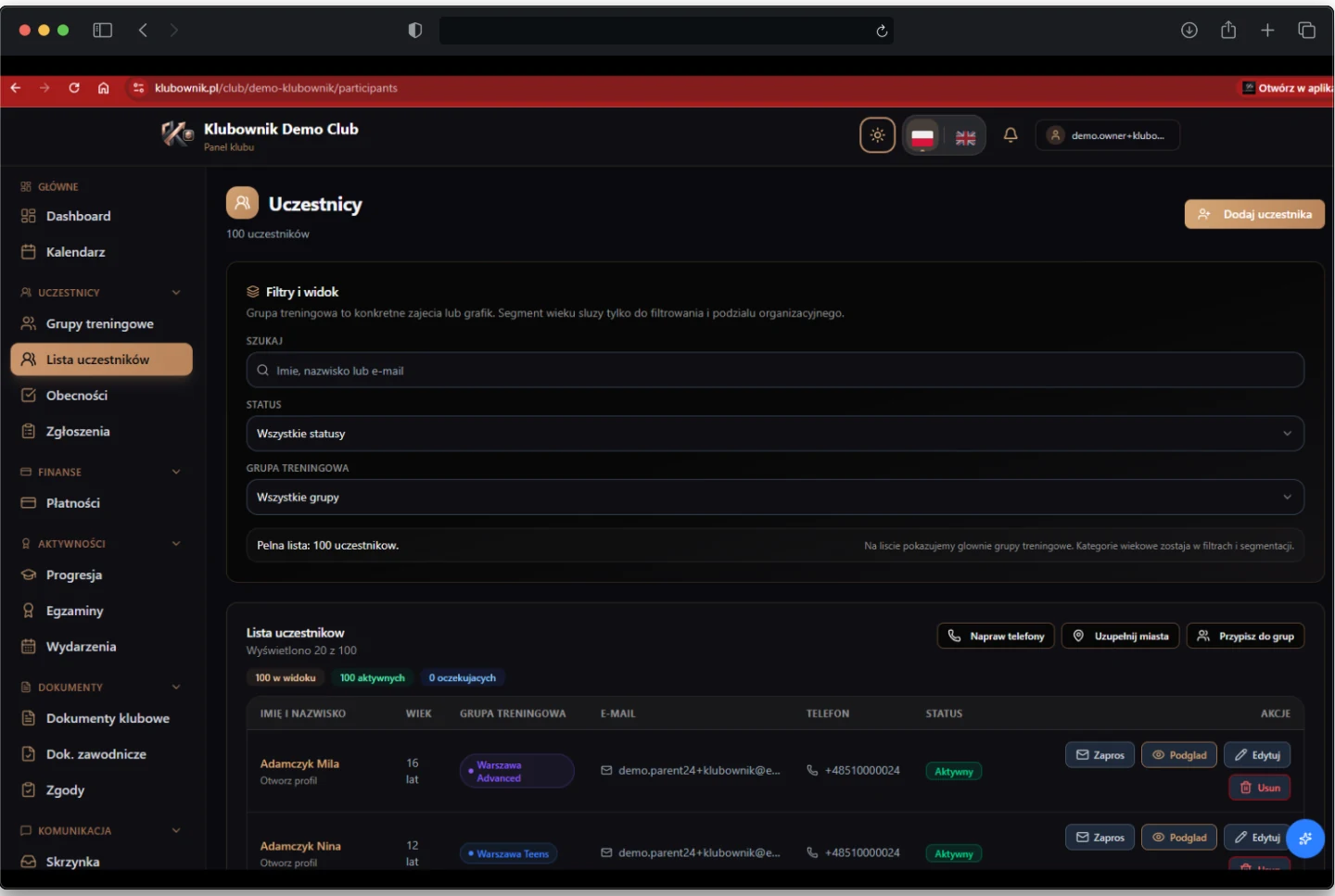Open Obecności in the sidebar
The height and width of the screenshot is (896, 1335).
[x=77, y=396]
